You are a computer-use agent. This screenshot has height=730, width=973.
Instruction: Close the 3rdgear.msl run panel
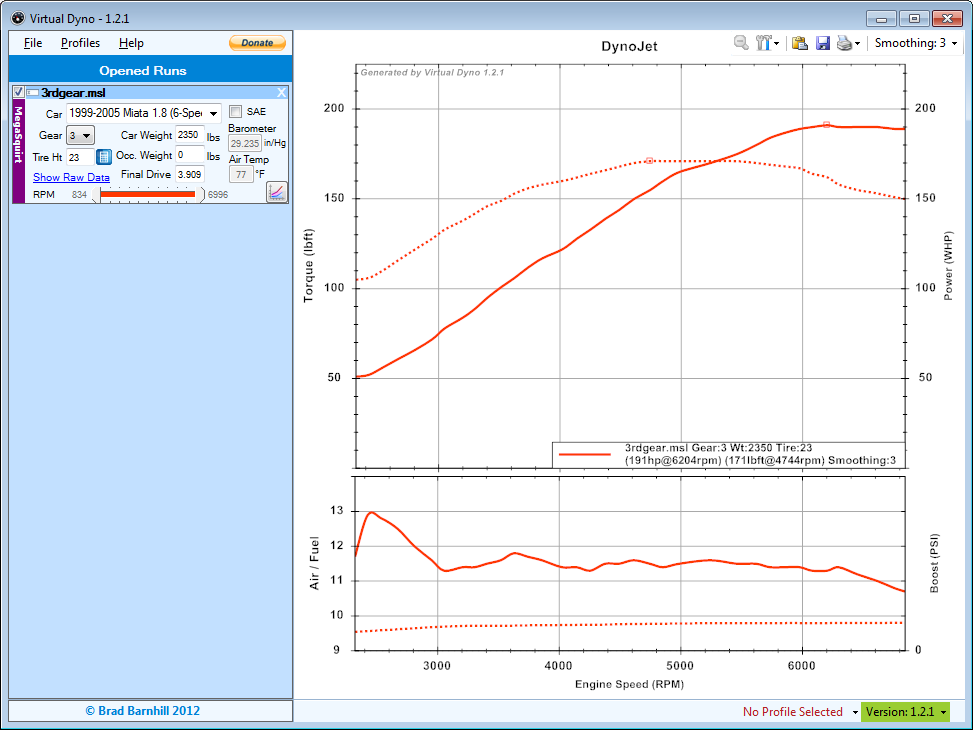coord(281,93)
